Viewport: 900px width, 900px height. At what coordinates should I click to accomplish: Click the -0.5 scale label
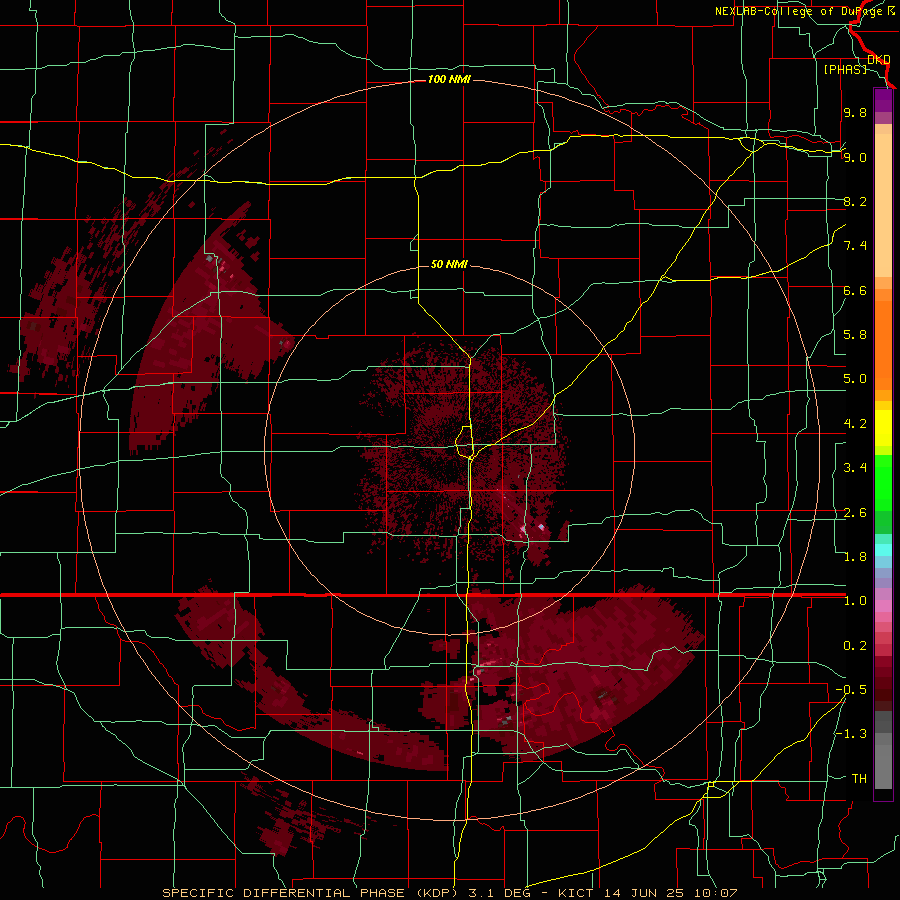pos(851,690)
